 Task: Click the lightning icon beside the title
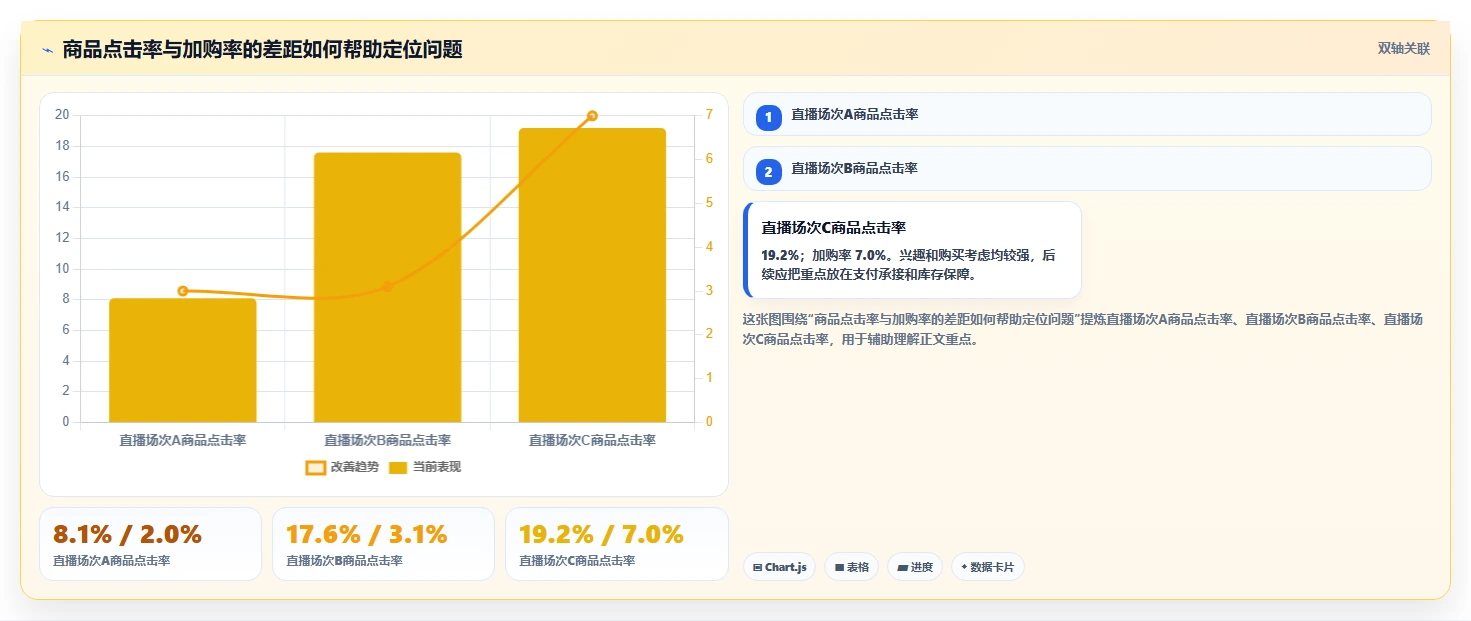pyautogui.click(x=47, y=50)
